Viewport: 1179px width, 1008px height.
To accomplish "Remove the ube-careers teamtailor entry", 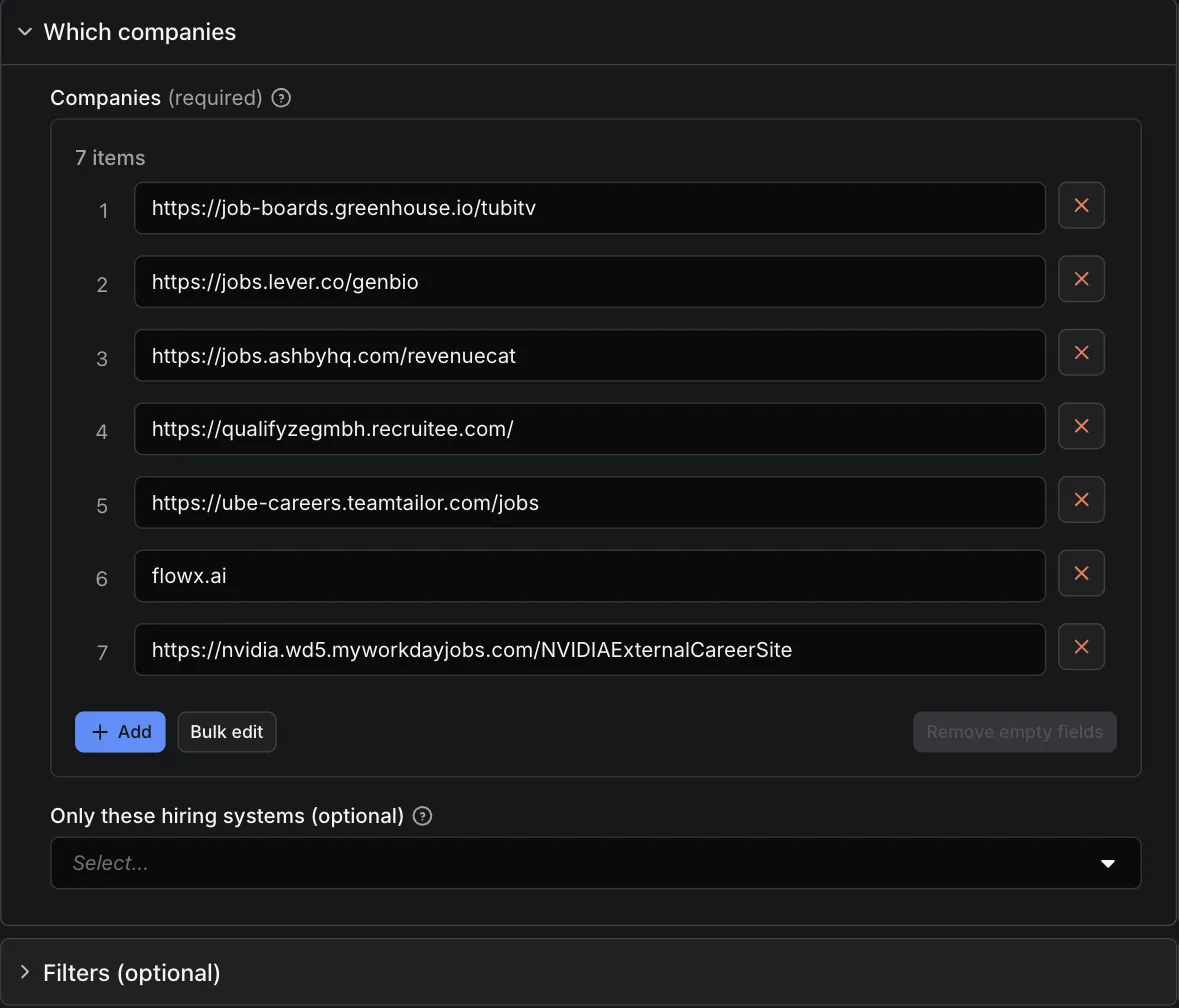I will [x=1081, y=499].
